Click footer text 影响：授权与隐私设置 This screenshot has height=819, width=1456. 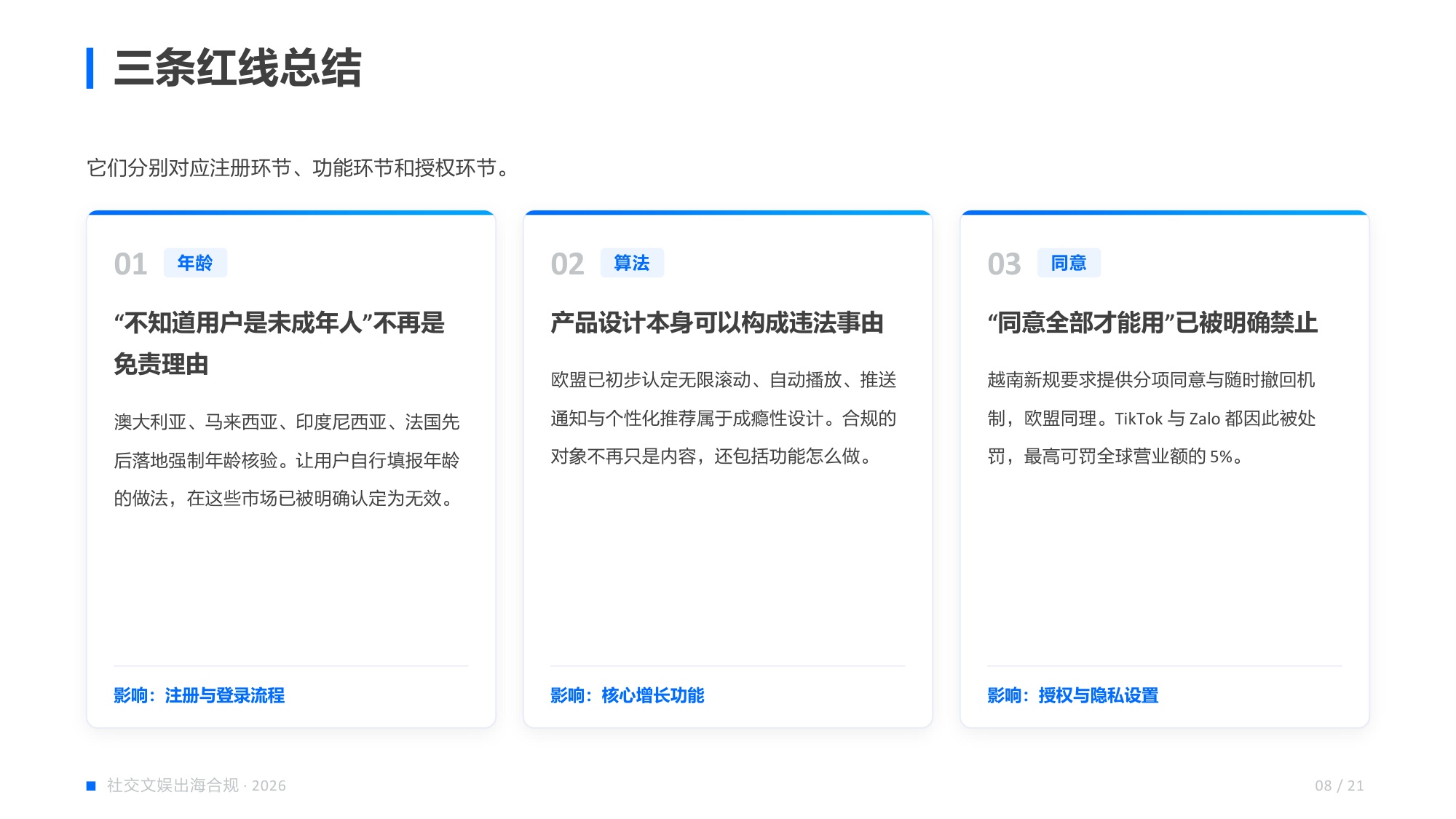pos(1072,695)
